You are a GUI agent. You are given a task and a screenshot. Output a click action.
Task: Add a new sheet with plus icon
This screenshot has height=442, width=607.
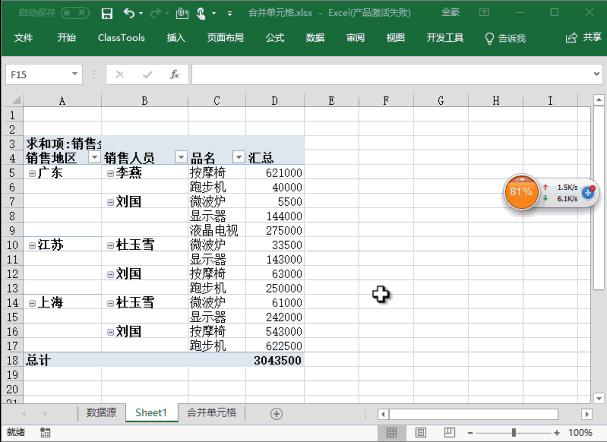(x=276, y=414)
